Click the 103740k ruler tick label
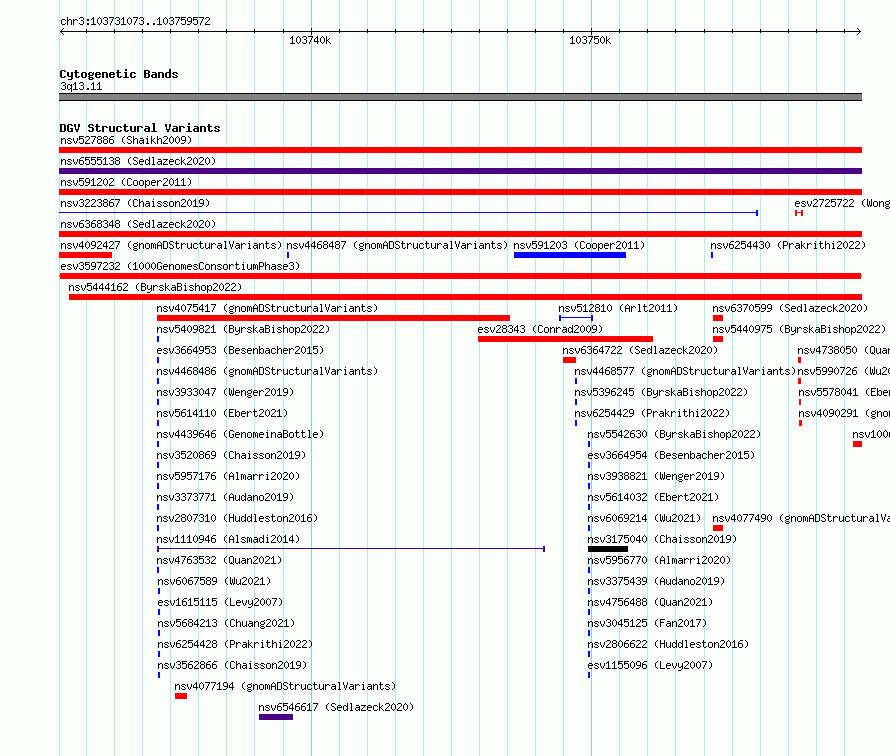Image resolution: width=890 pixels, height=756 pixels. pos(310,40)
